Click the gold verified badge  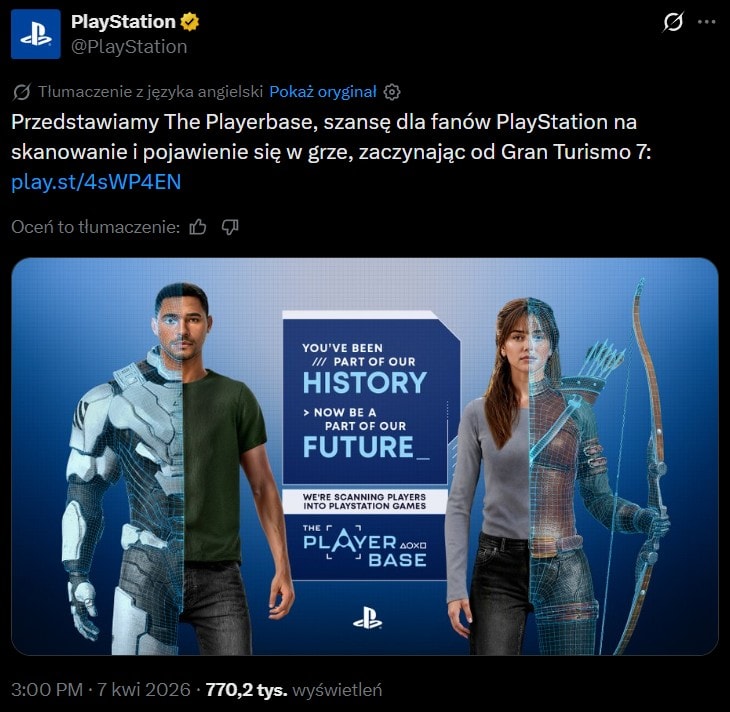pos(189,22)
